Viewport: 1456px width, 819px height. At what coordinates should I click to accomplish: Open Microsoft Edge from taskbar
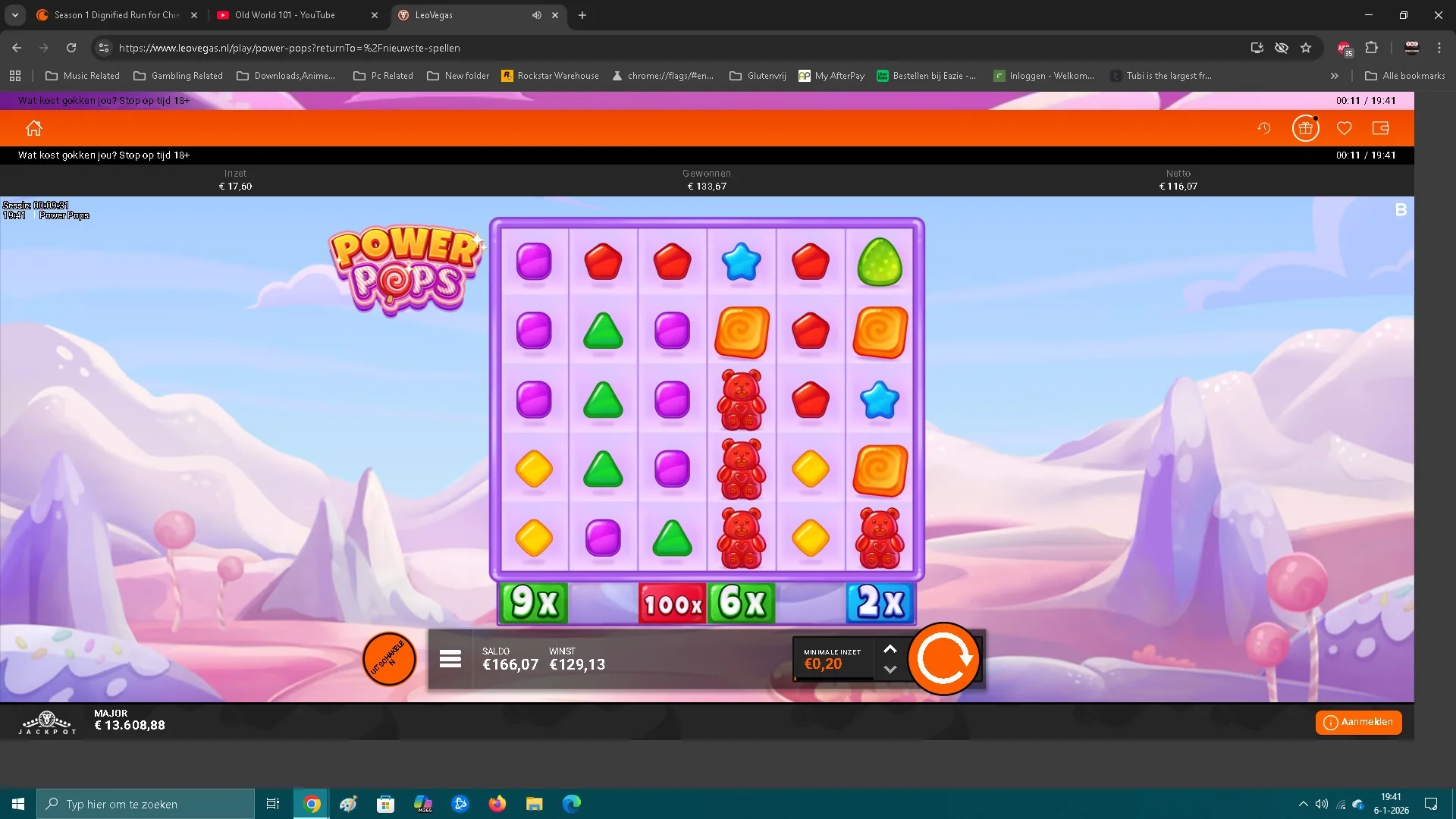click(572, 804)
